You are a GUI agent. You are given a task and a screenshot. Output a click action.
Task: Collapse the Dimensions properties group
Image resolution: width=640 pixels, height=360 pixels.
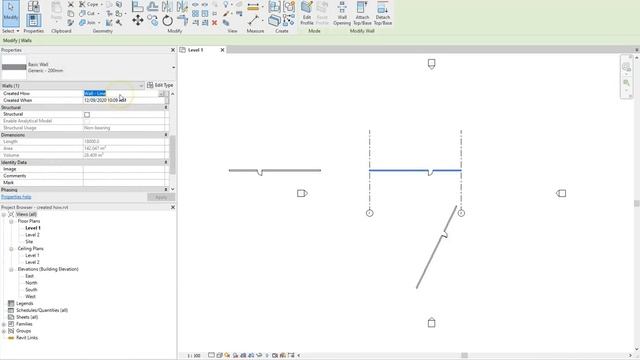coord(166,135)
